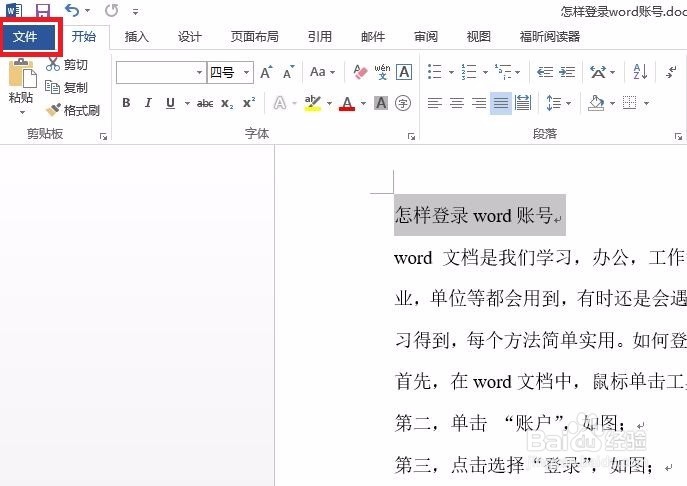
Task: Switch to the 视图 tab
Action: click(478, 37)
